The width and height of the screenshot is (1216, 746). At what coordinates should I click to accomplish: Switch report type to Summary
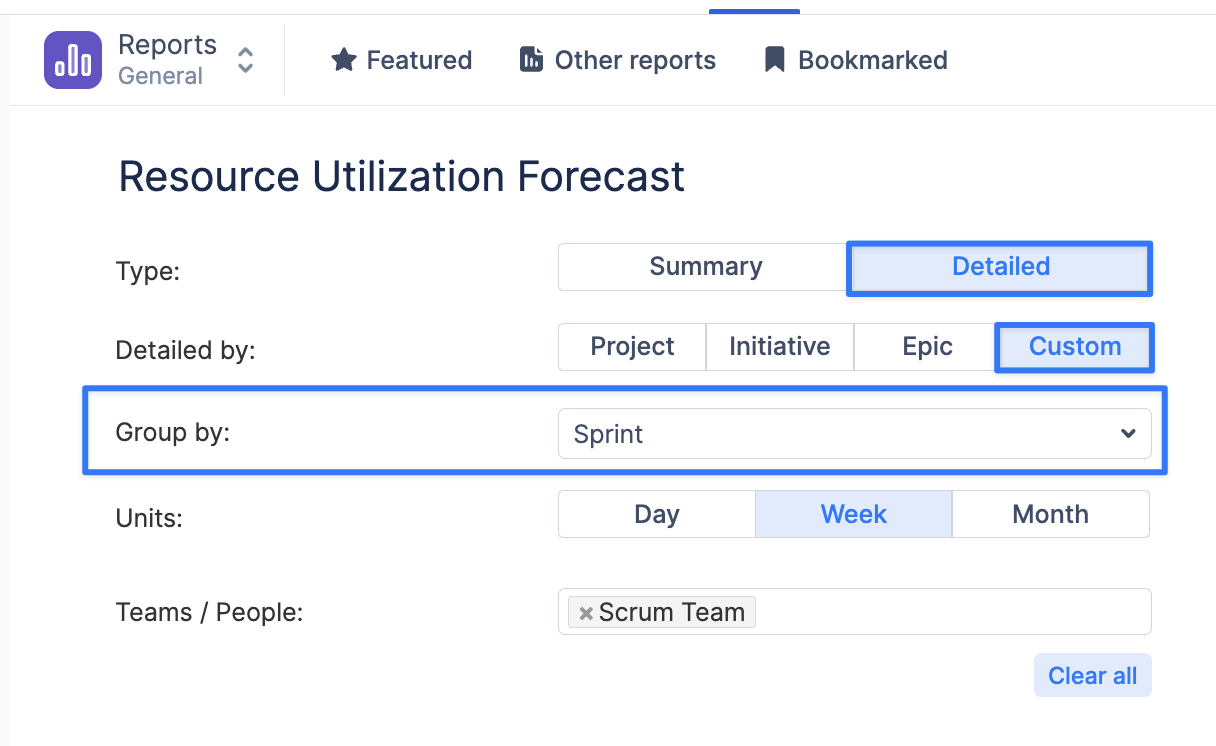click(x=705, y=267)
